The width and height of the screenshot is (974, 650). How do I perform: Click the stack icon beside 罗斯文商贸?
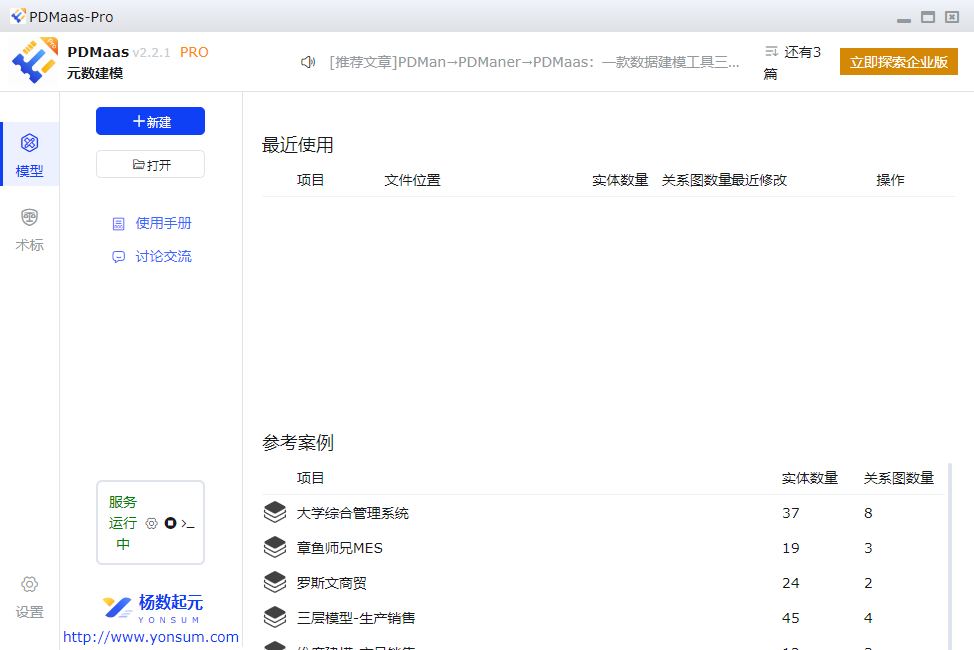pos(275,582)
